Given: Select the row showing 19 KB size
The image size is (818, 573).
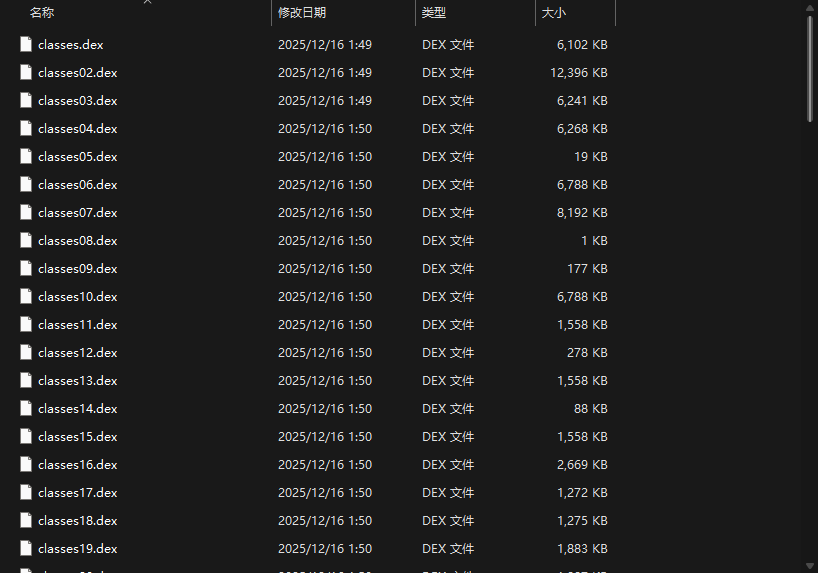Looking at the screenshot, I should (x=313, y=157).
